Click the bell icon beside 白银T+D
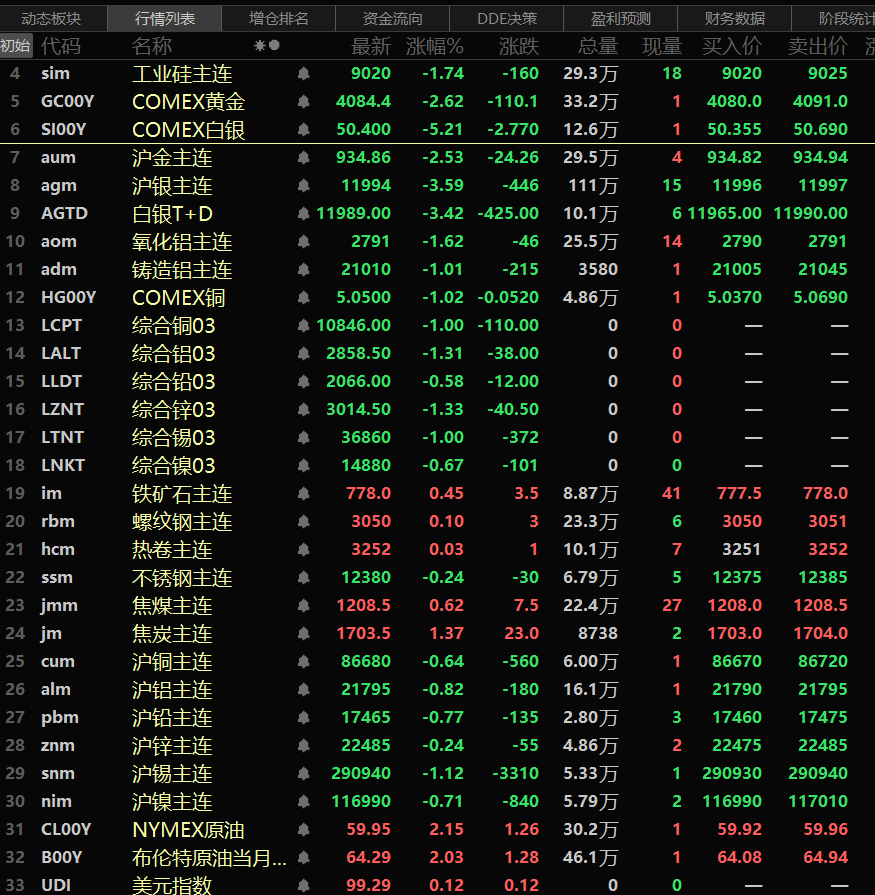The width and height of the screenshot is (875, 895). pos(303,213)
